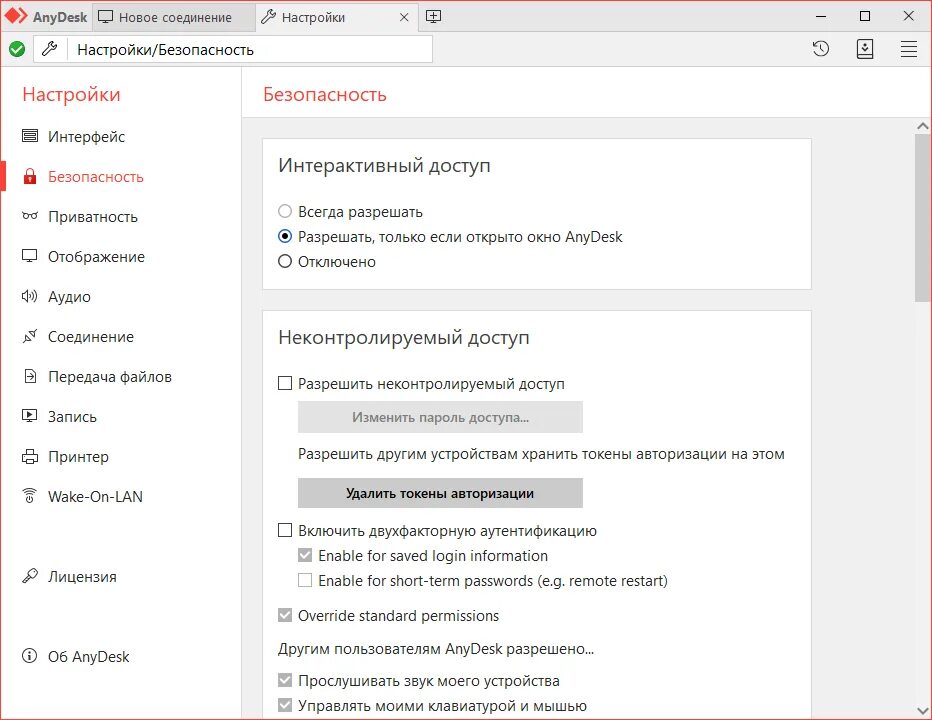Switch to the Новое соединение tab
Image resolution: width=932 pixels, height=720 pixels.
tap(174, 17)
